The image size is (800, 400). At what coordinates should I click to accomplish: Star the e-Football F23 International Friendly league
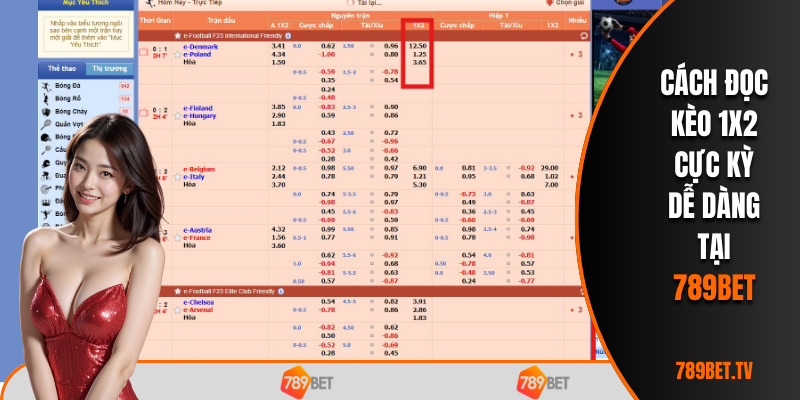(x=178, y=36)
